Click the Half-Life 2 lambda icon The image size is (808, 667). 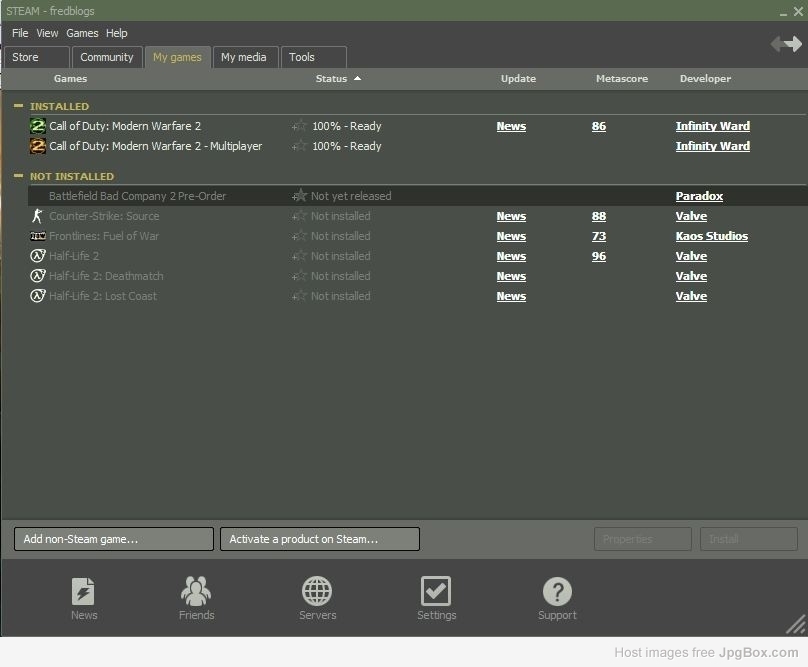38,256
